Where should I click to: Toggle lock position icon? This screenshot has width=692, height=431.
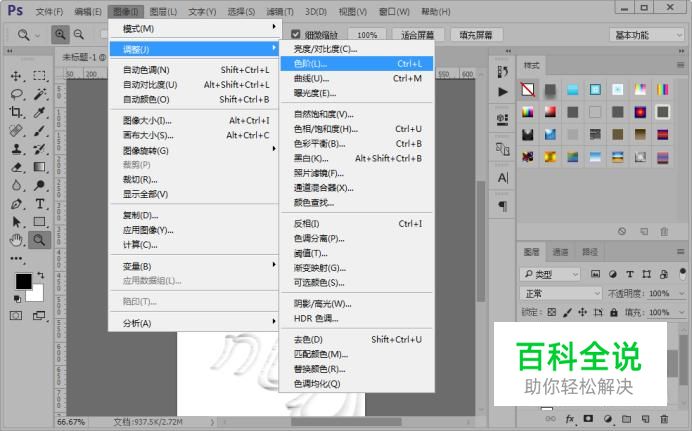583,312
